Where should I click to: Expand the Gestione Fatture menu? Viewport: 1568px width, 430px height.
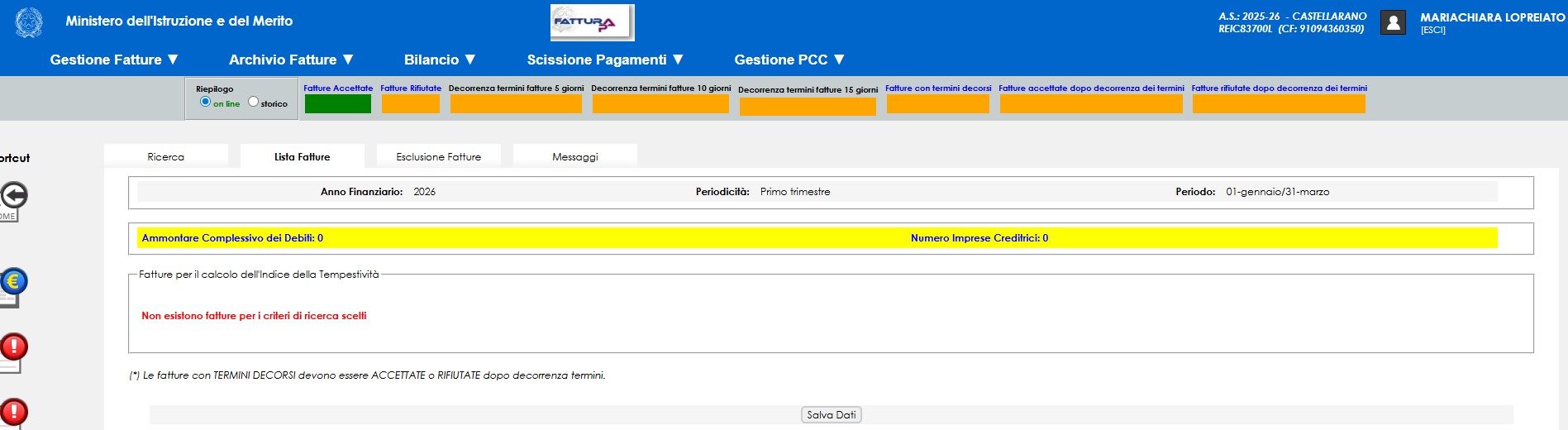pos(114,60)
